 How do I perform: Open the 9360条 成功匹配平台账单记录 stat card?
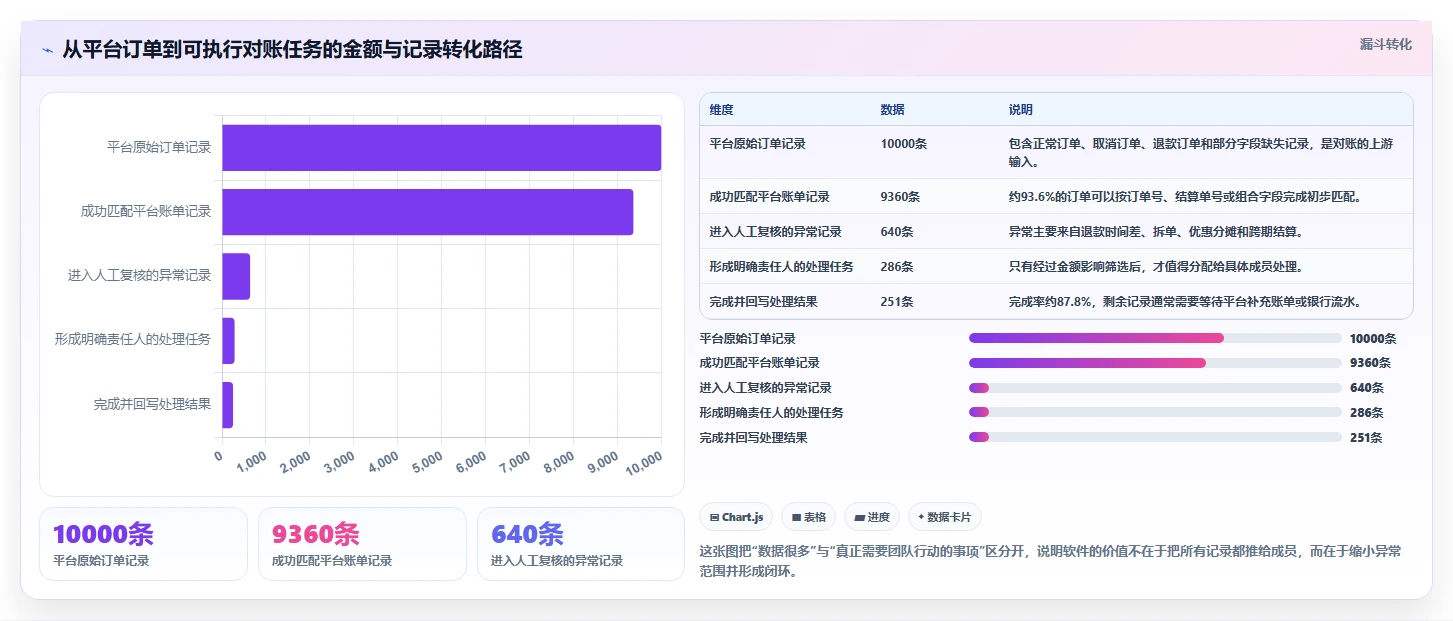(x=362, y=544)
